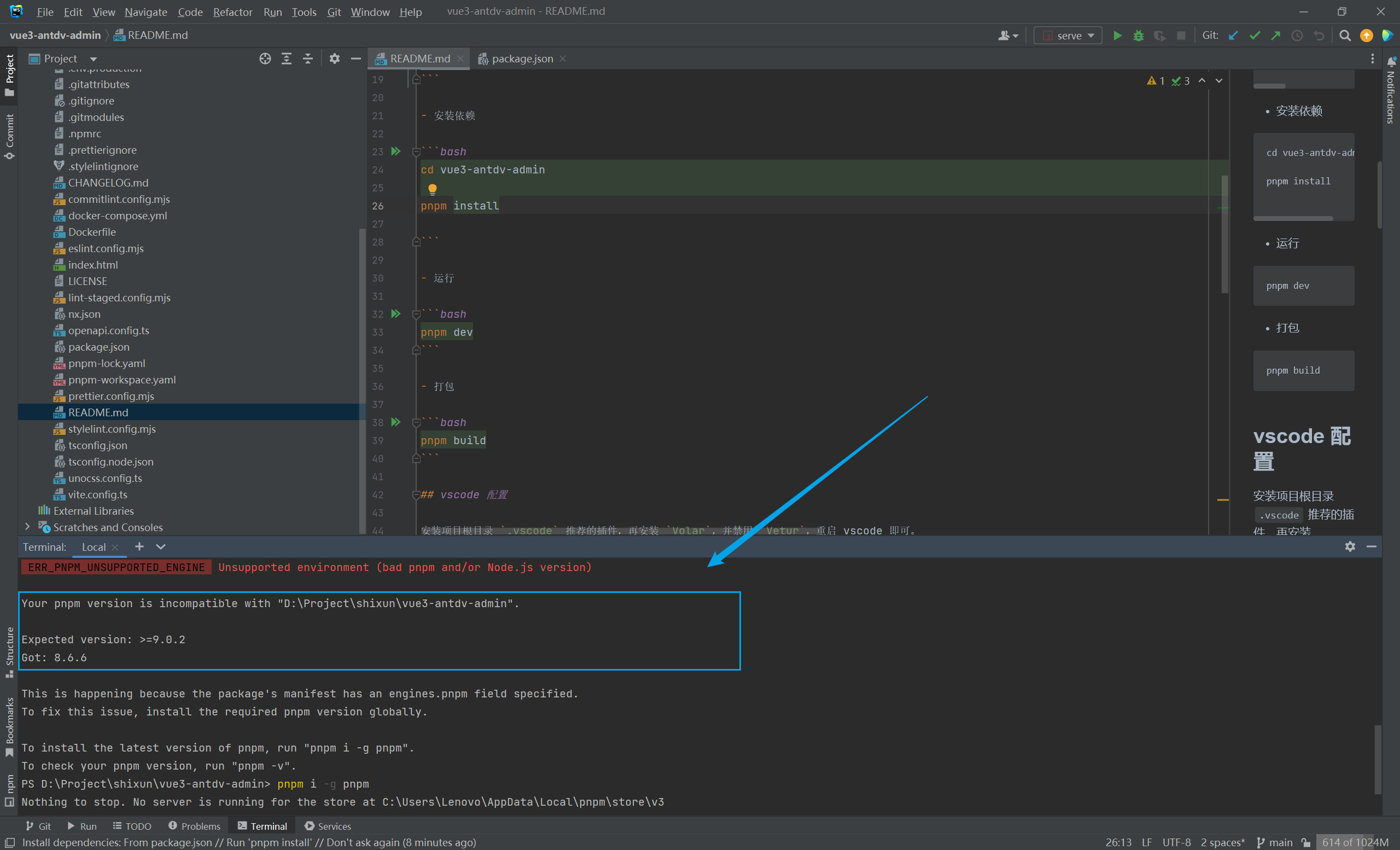This screenshot has width=1400, height=850.
Task: Toggle the npm side tool window
Action: click(x=9, y=790)
